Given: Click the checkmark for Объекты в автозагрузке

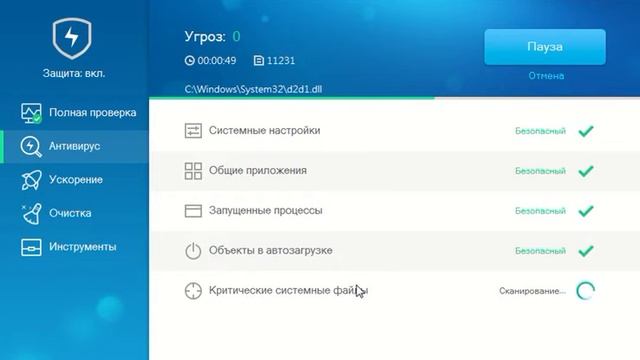Looking at the screenshot, I should pyautogui.click(x=586, y=251).
